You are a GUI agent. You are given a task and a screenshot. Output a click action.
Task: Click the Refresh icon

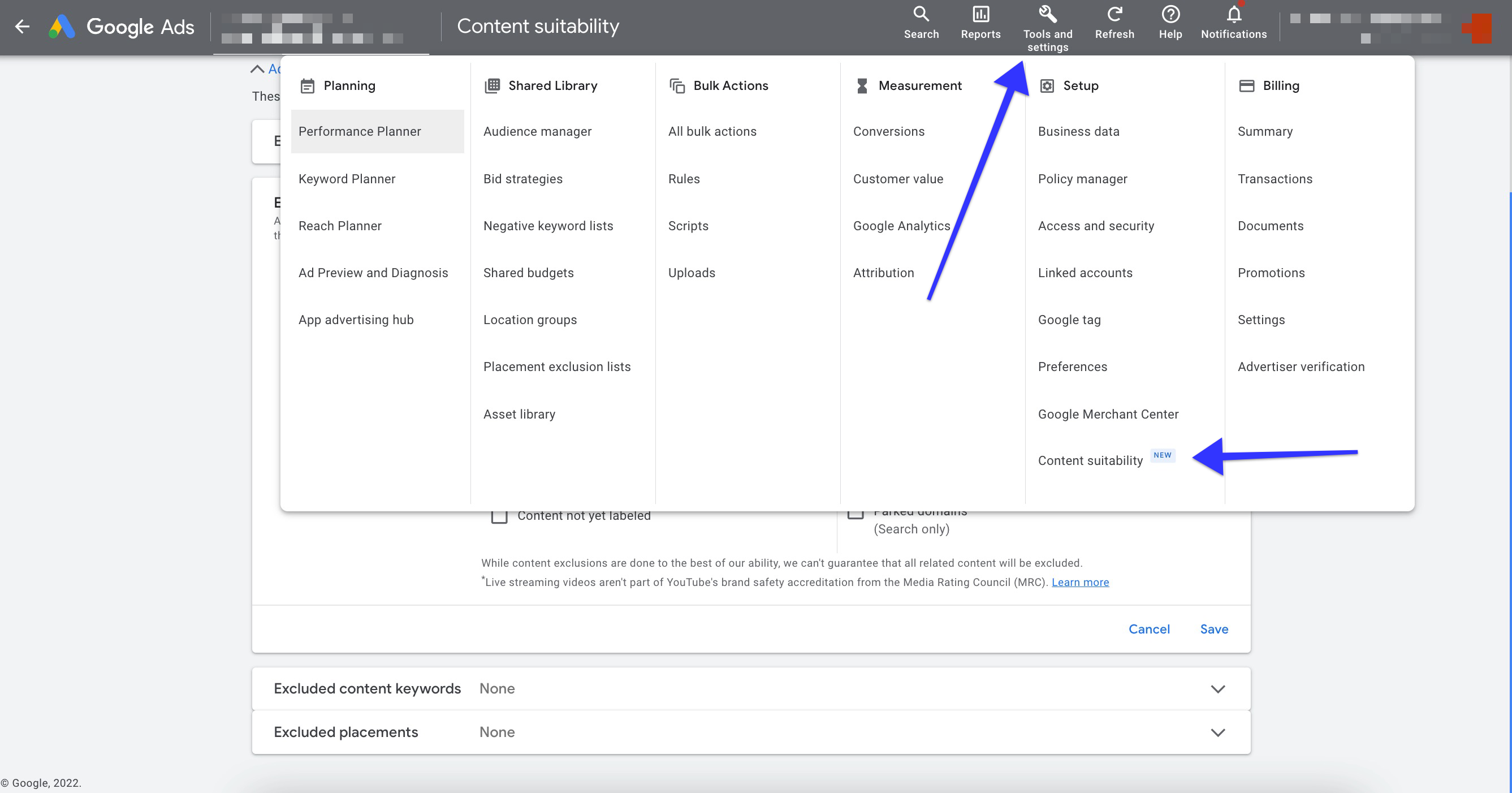coord(1114,14)
